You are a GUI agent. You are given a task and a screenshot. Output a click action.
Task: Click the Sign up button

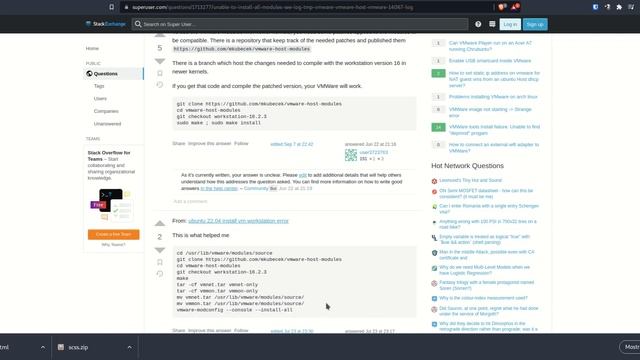[535, 24]
